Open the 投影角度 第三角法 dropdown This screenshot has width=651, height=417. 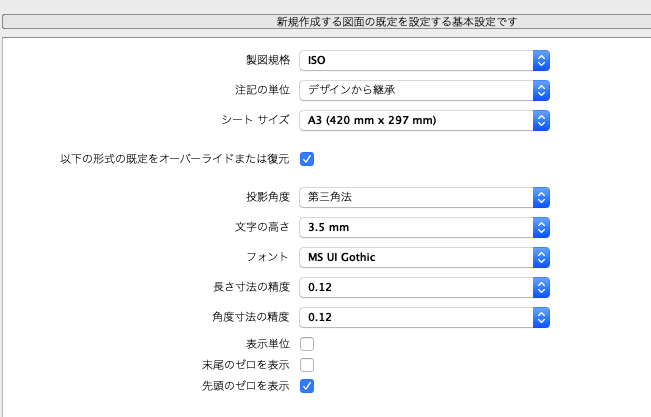424,197
